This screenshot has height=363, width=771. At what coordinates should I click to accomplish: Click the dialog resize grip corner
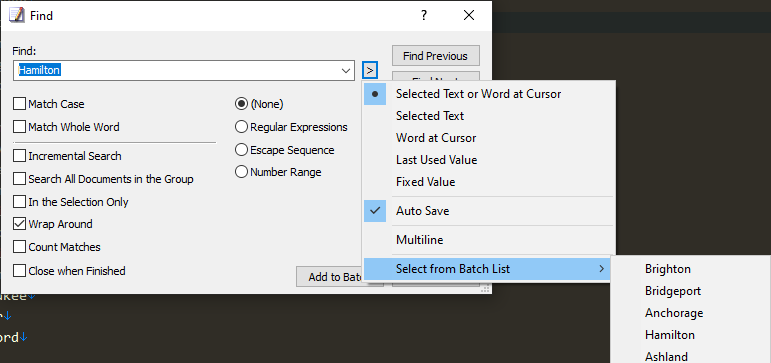pyautogui.click(x=486, y=289)
